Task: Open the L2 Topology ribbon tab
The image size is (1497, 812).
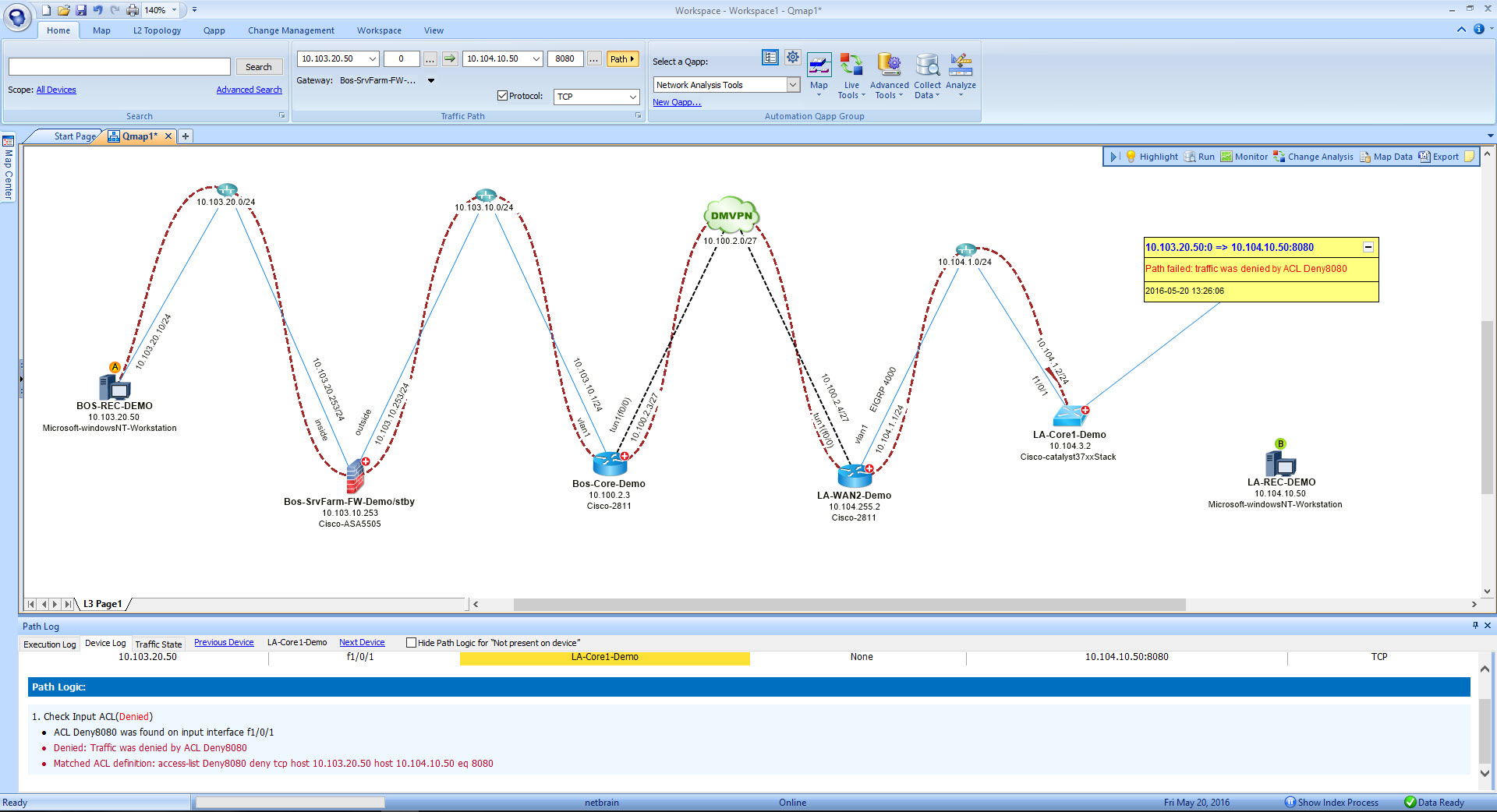Action: tap(157, 30)
